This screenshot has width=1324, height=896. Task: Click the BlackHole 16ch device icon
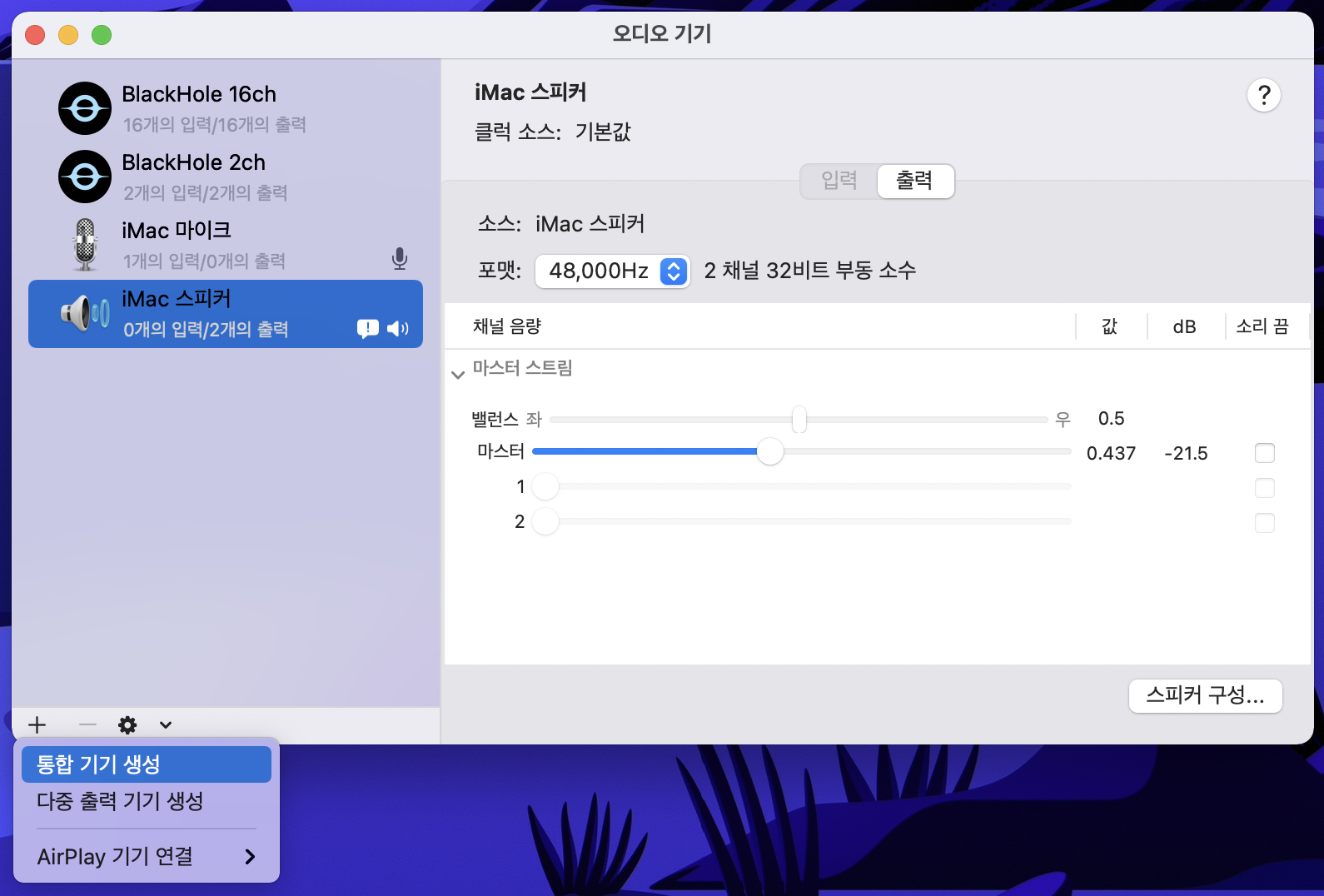click(85, 108)
